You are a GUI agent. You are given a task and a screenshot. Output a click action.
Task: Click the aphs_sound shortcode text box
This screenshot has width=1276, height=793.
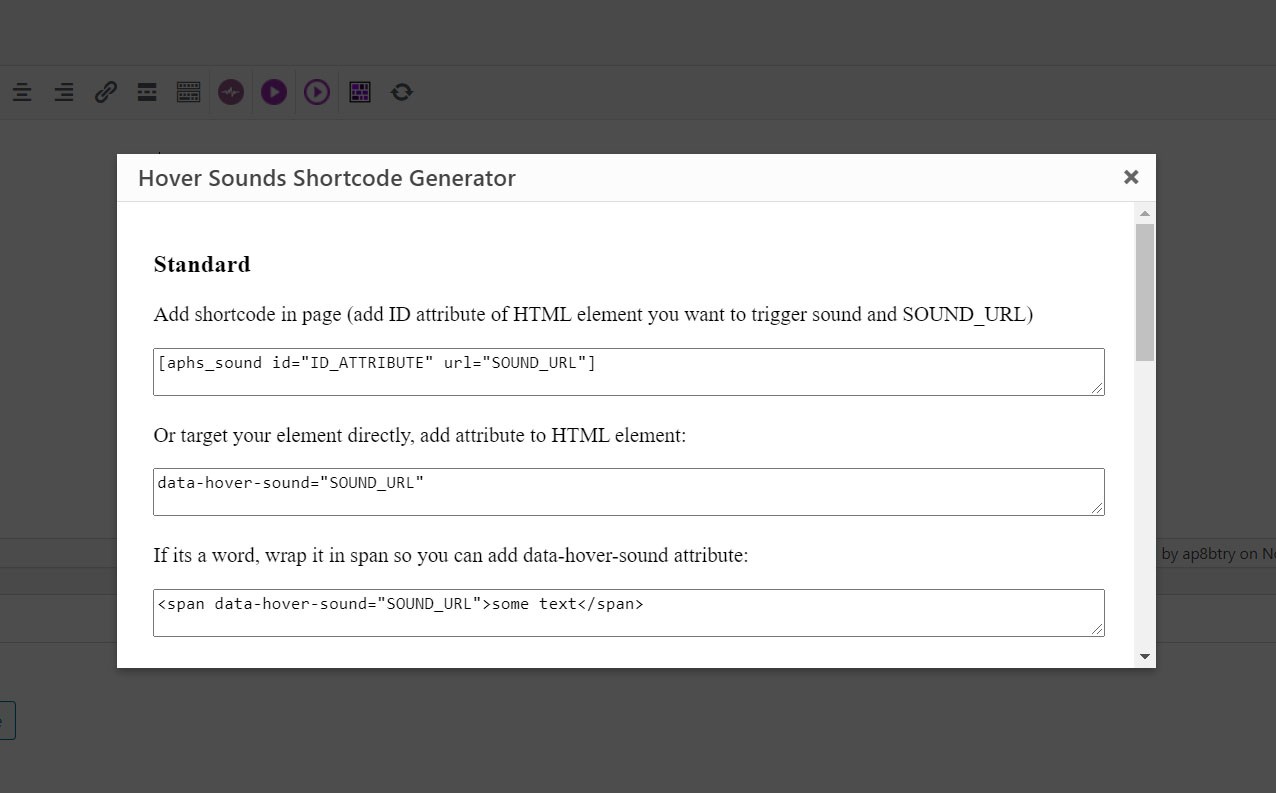point(628,372)
